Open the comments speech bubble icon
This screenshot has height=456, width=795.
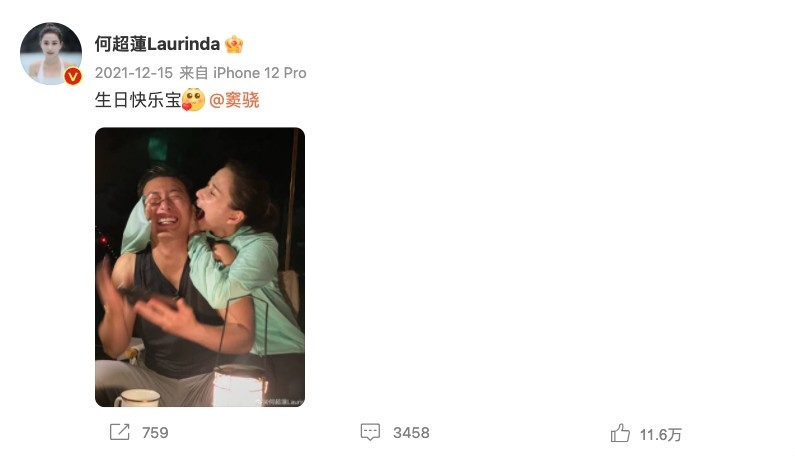(x=370, y=432)
